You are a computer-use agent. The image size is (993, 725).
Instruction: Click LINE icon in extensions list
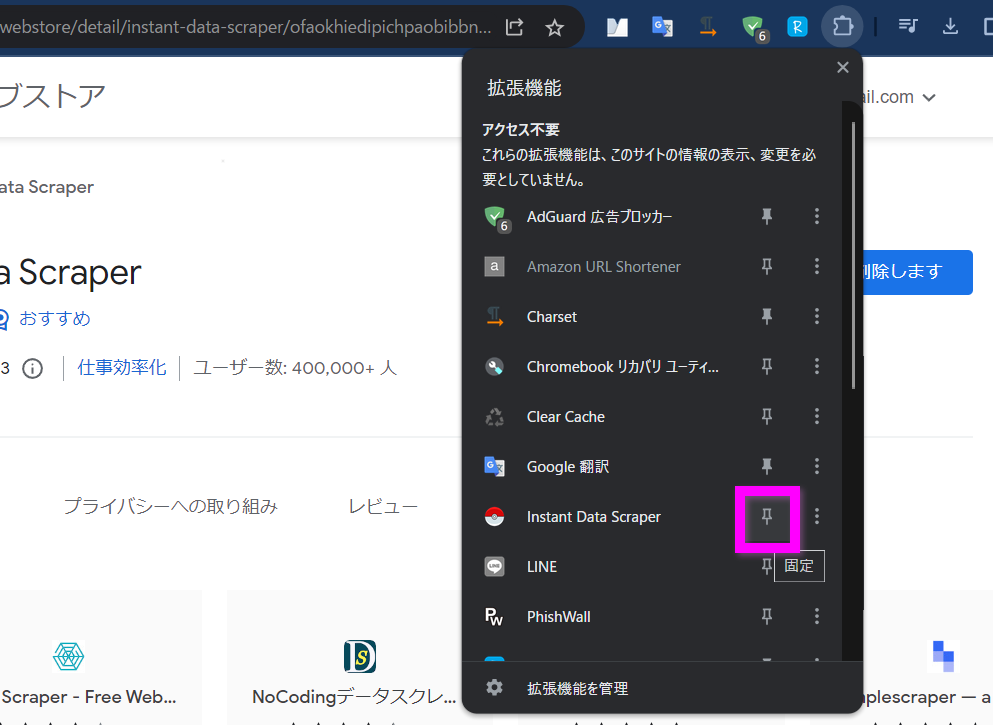click(495, 567)
